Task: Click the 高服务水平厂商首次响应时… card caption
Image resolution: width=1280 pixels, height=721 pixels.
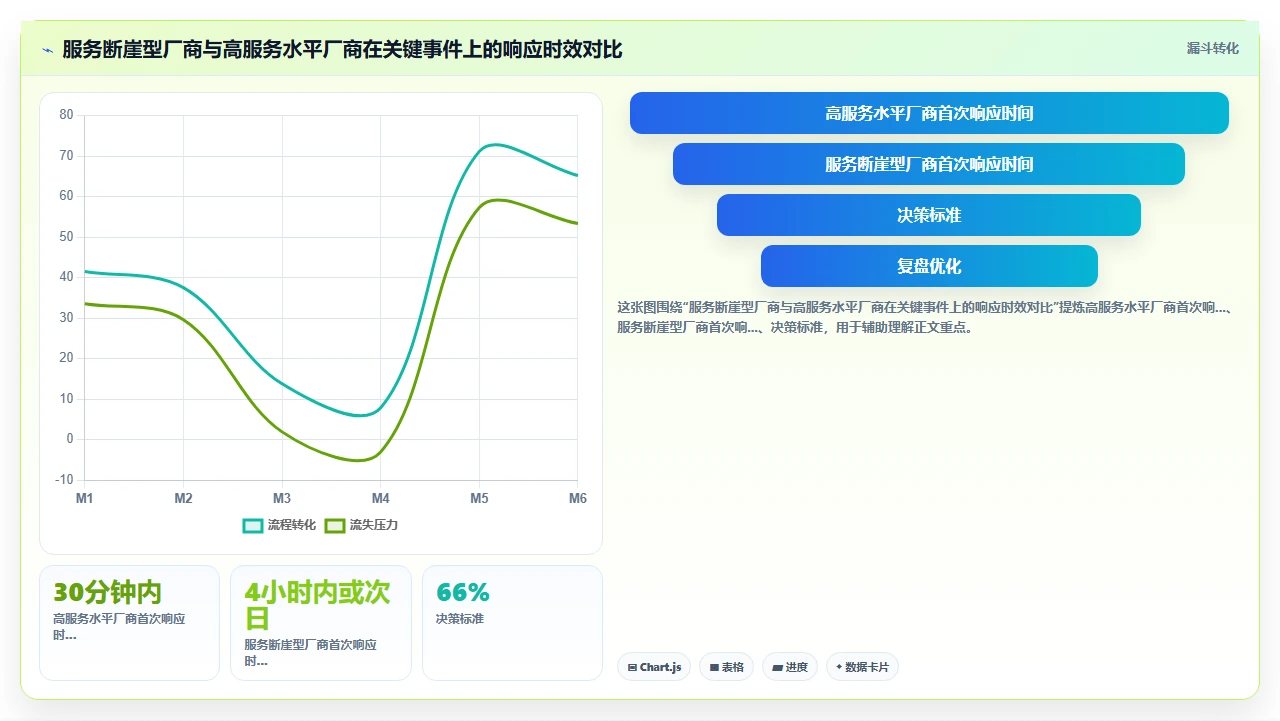Action: 119,627
